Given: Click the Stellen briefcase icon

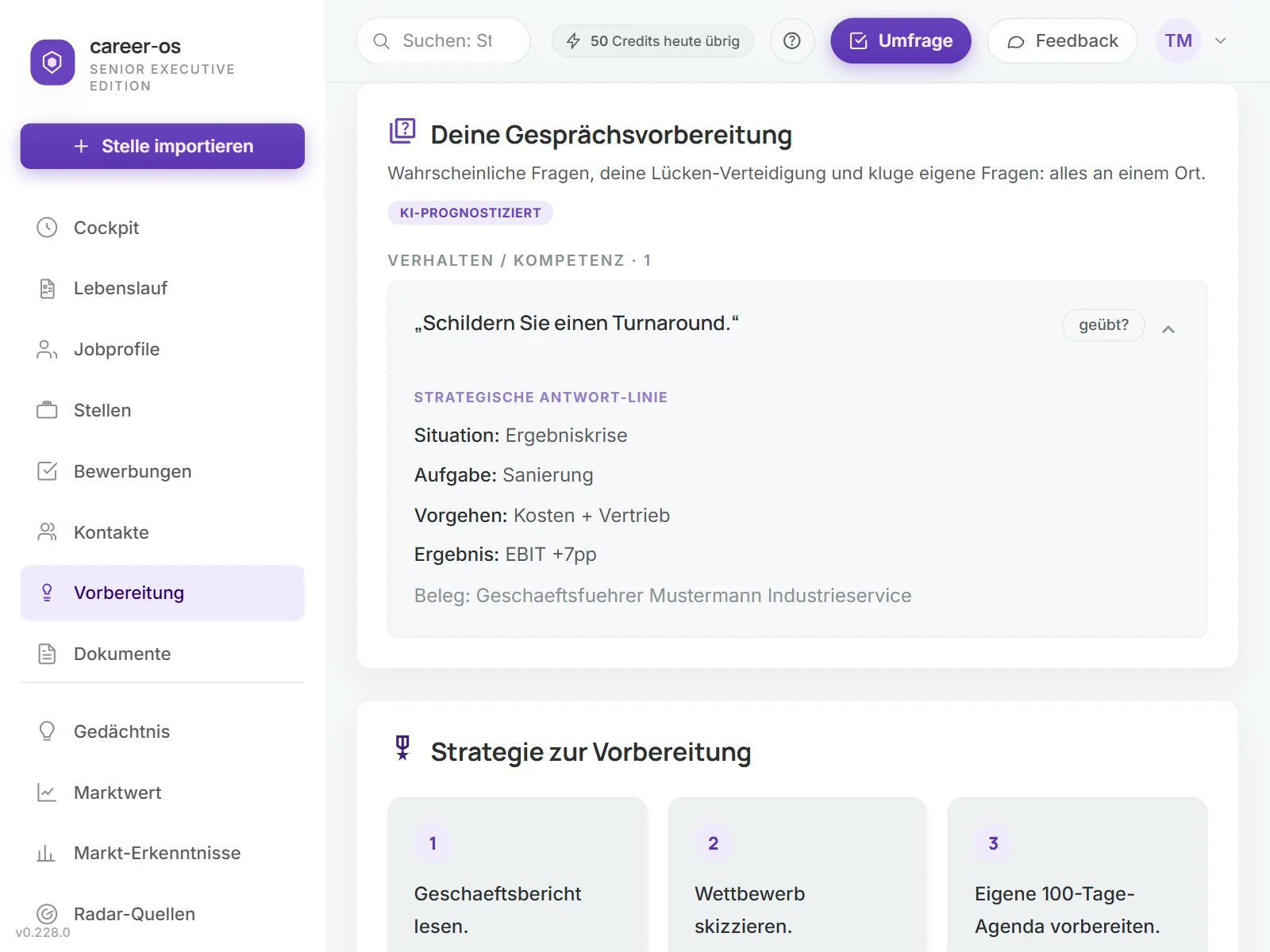Looking at the screenshot, I should tap(47, 410).
